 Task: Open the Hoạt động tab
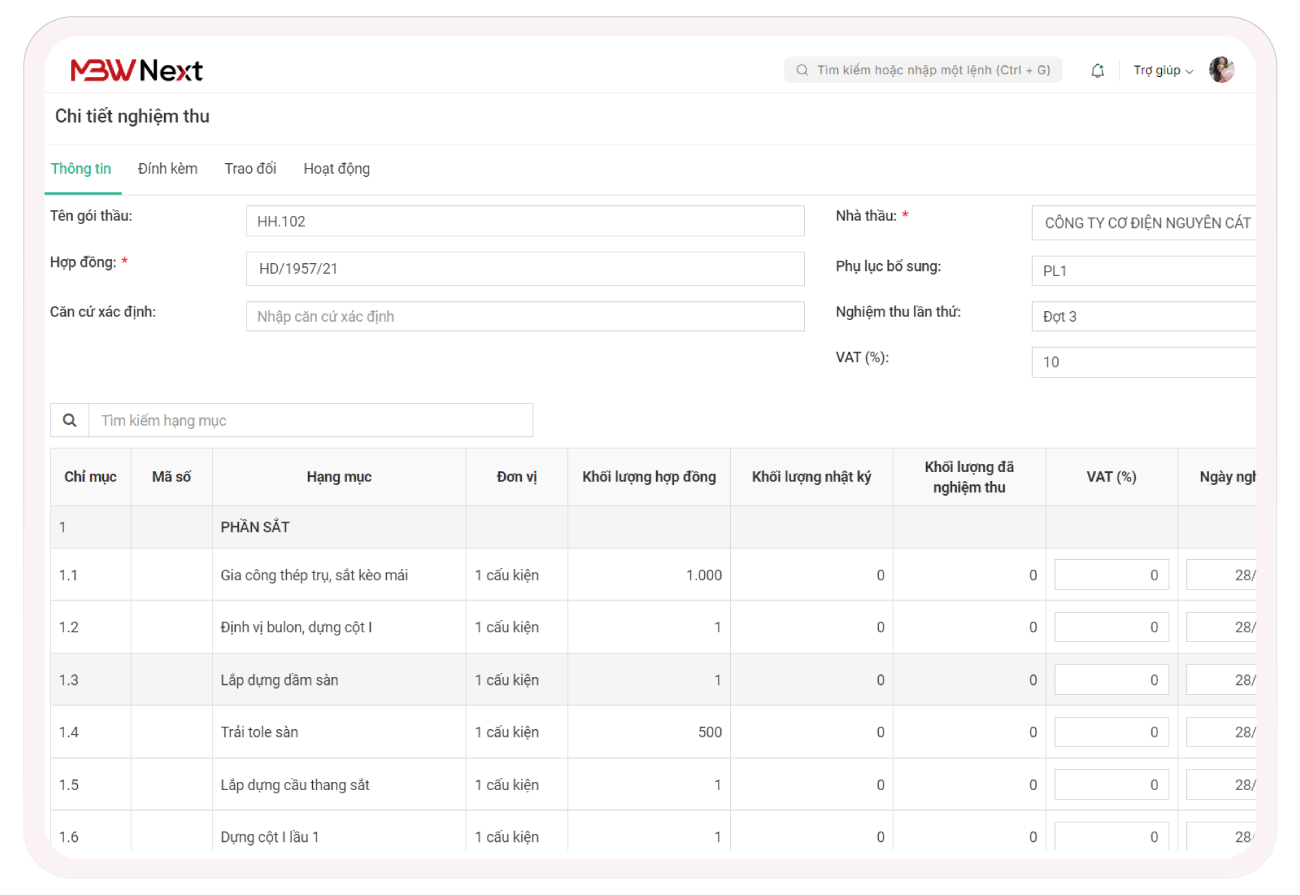[336, 169]
